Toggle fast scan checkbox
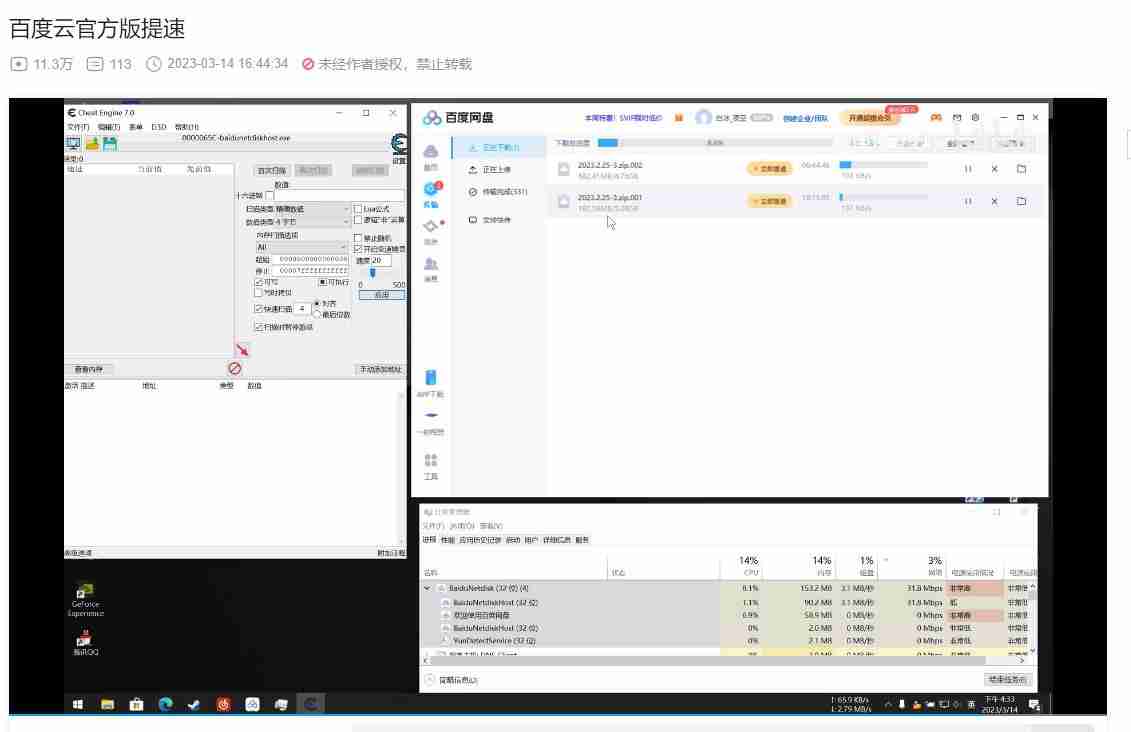The width and height of the screenshot is (1131, 732). click(259, 309)
